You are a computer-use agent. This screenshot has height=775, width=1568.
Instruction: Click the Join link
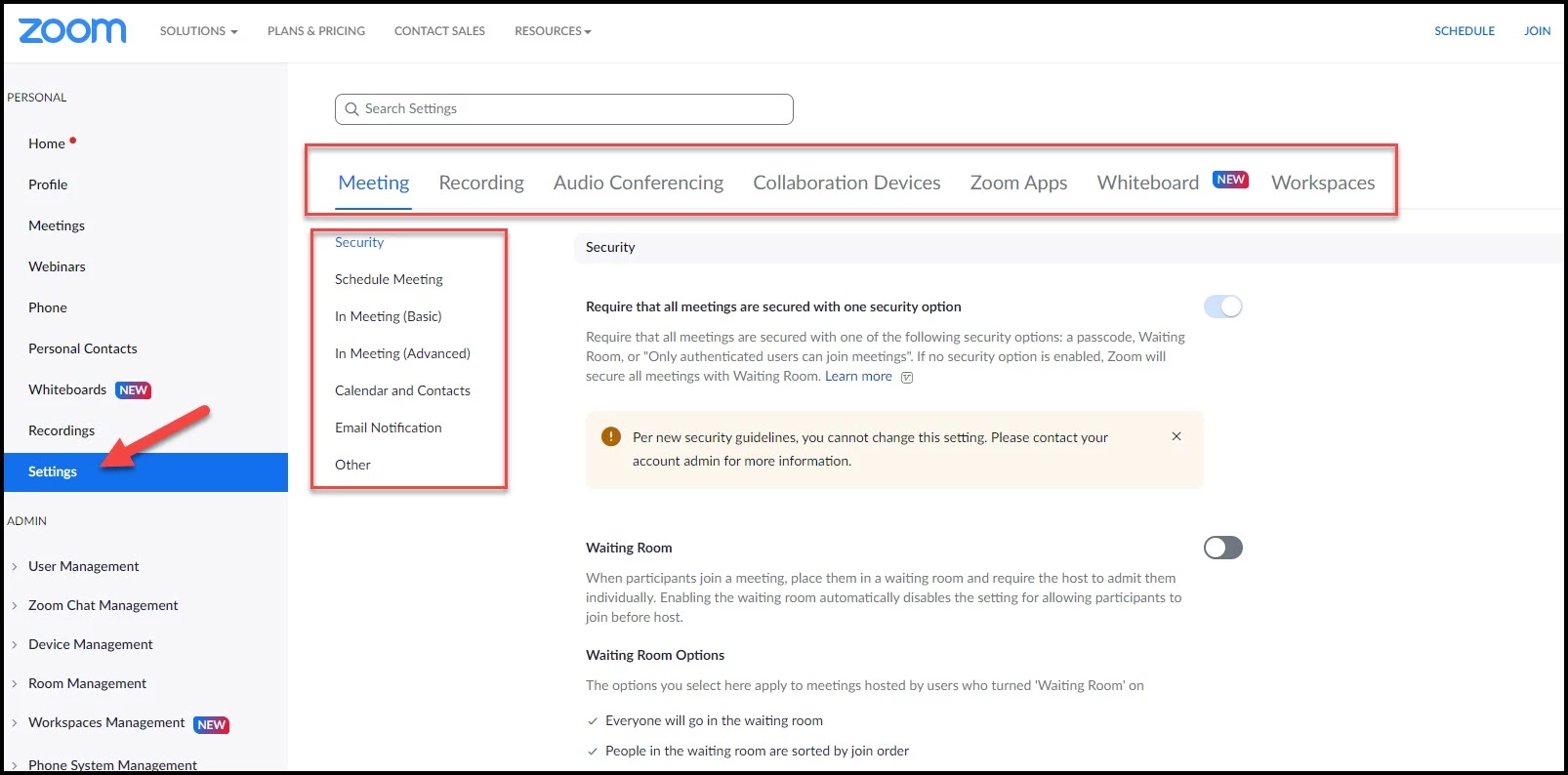point(1537,31)
